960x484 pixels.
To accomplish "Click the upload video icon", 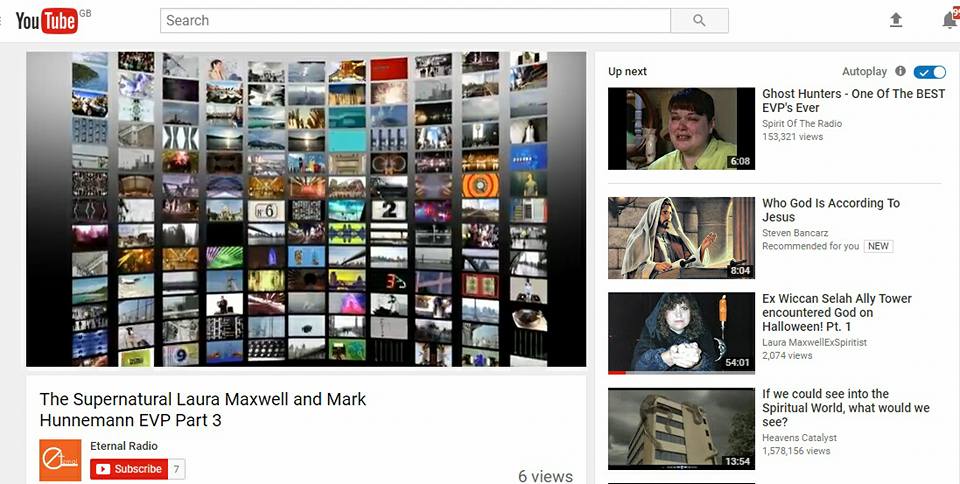I will (x=896, y=20).
